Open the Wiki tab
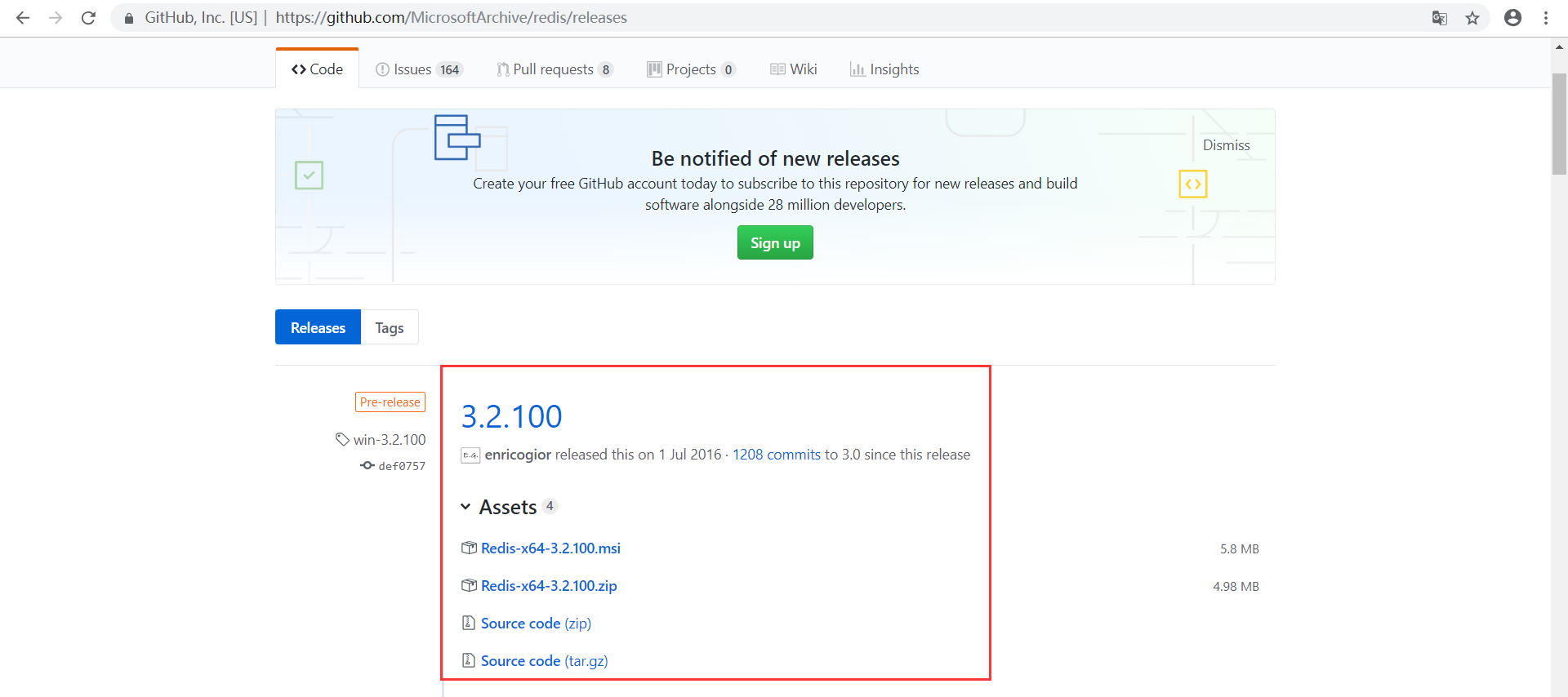This screenshot has width=1568, height=697. point(793,69)
